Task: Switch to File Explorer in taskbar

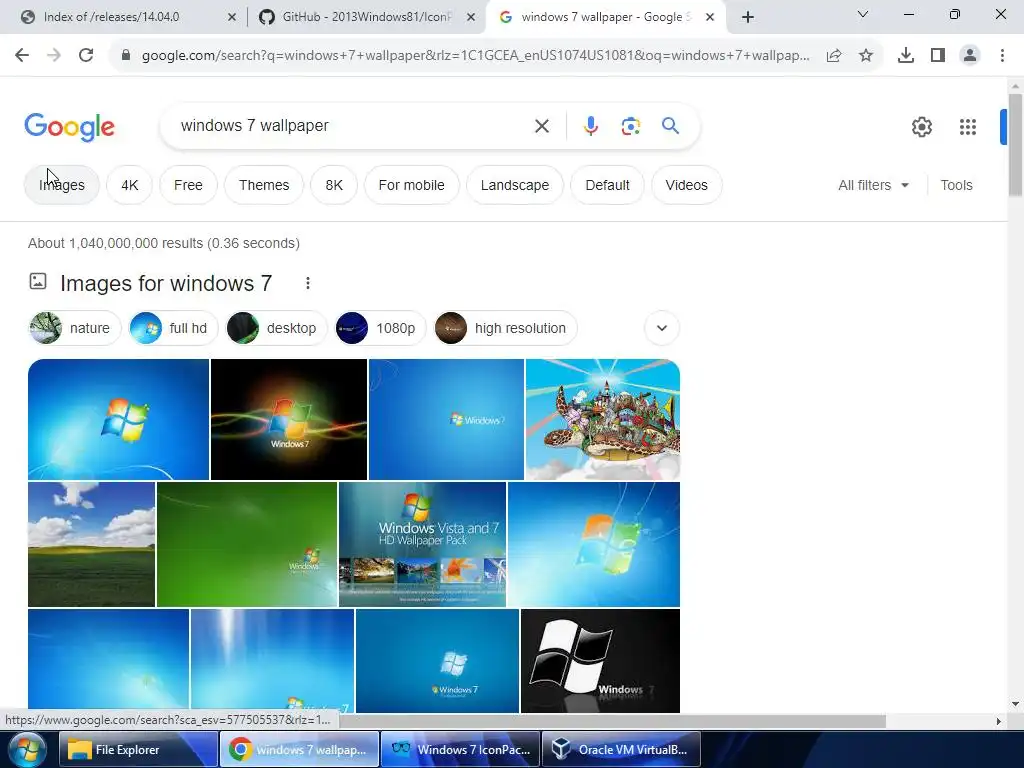Action: click(138, 750)
